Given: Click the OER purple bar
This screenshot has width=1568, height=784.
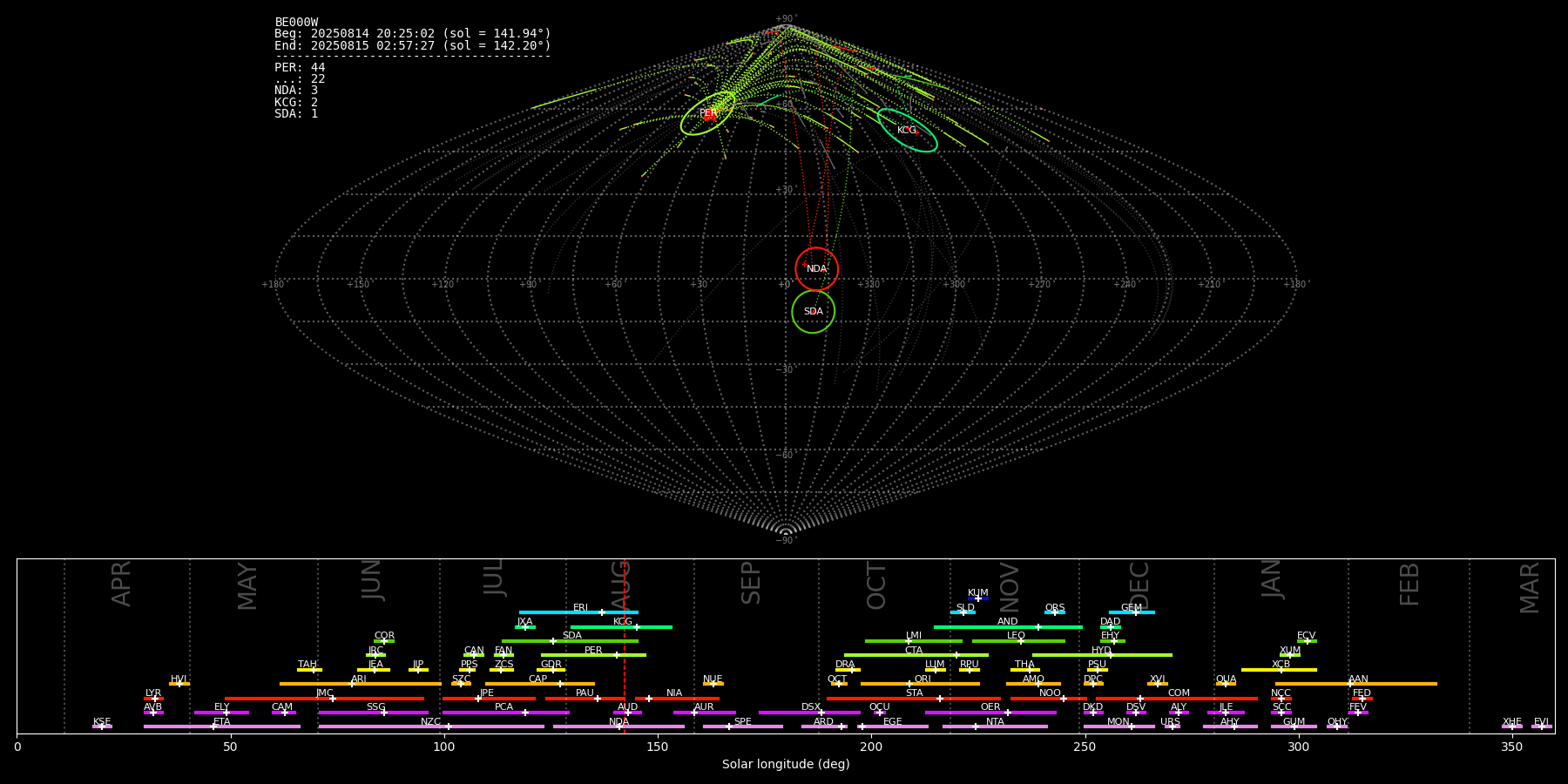Looking at the screenshot, I should point(990,713).
